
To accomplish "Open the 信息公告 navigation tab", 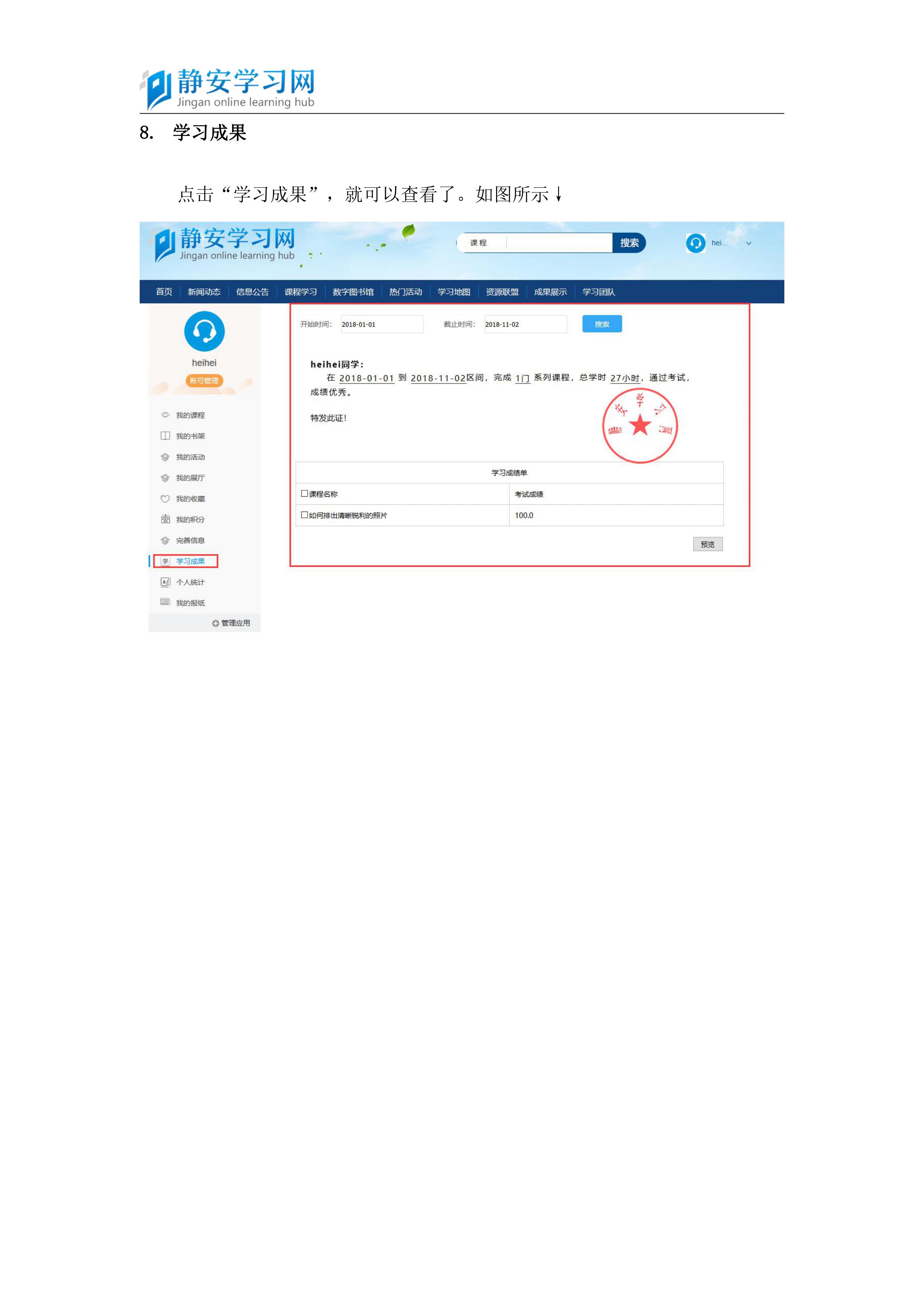I will [253, 292].
